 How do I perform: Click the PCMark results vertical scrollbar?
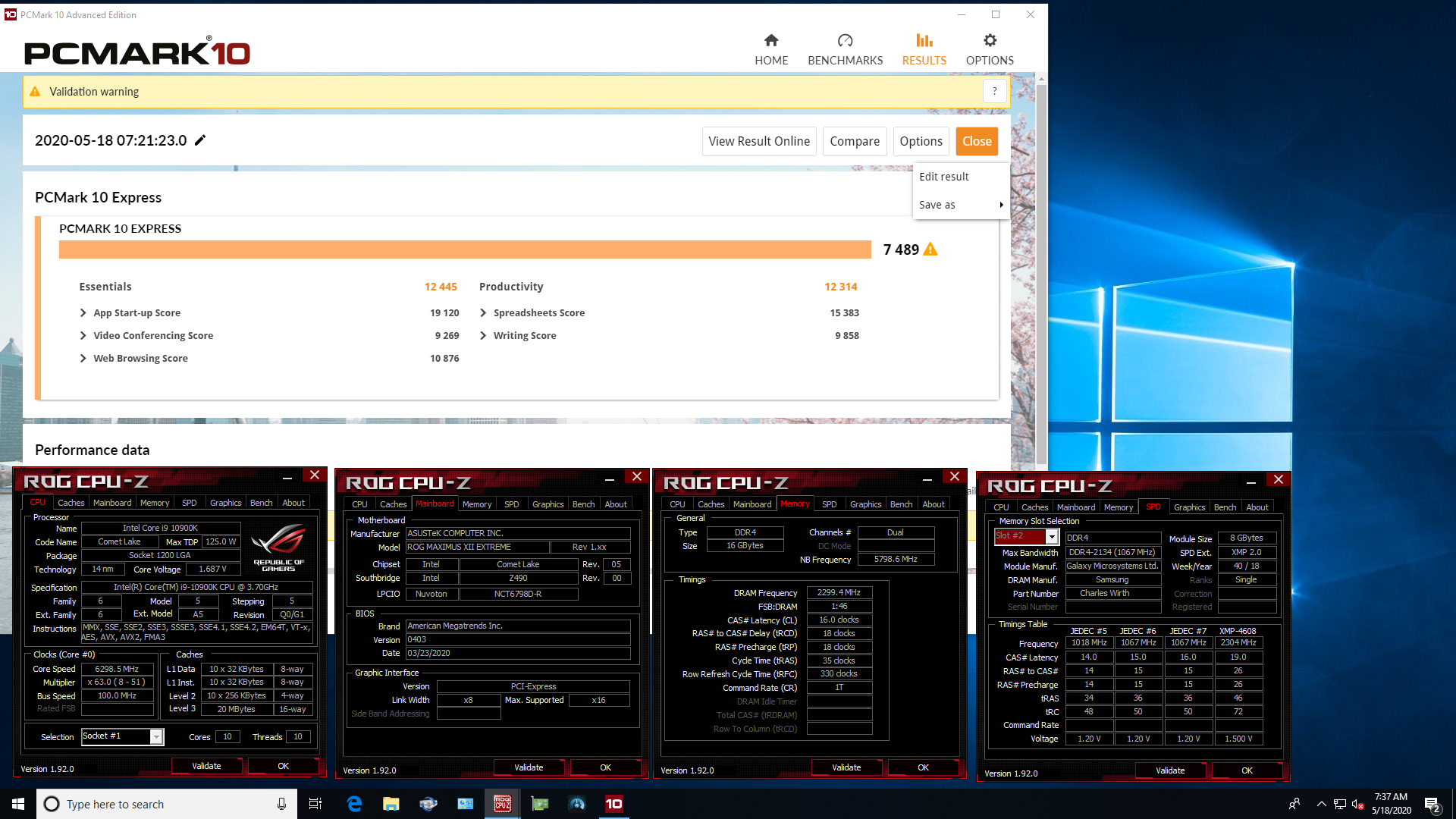pyautogui.click(x=1041, y=273)
